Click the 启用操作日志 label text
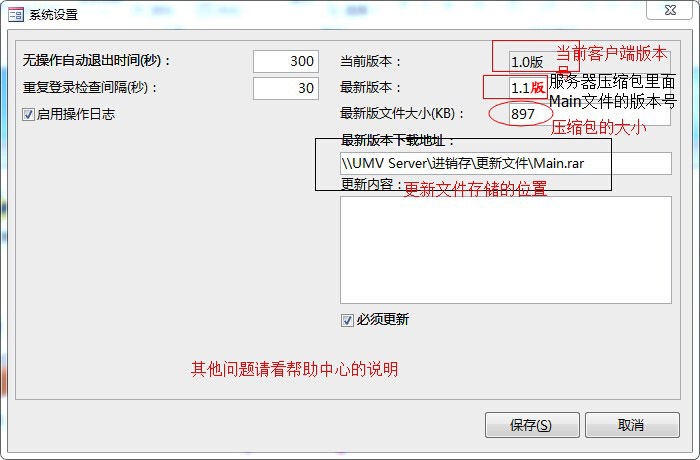This screenshot has height=460, width=700. pyautogui.click(x=76, y=114)
